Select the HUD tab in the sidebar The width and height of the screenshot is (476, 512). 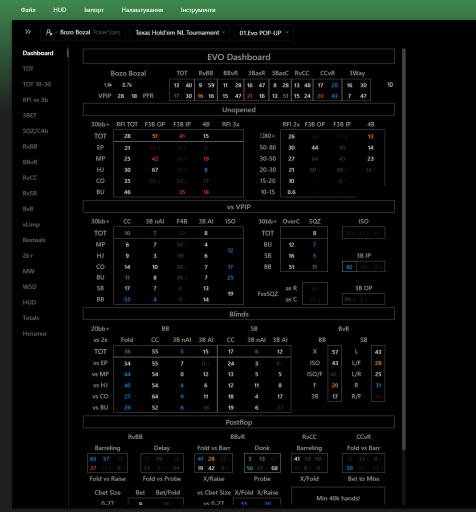coord(29,302)
